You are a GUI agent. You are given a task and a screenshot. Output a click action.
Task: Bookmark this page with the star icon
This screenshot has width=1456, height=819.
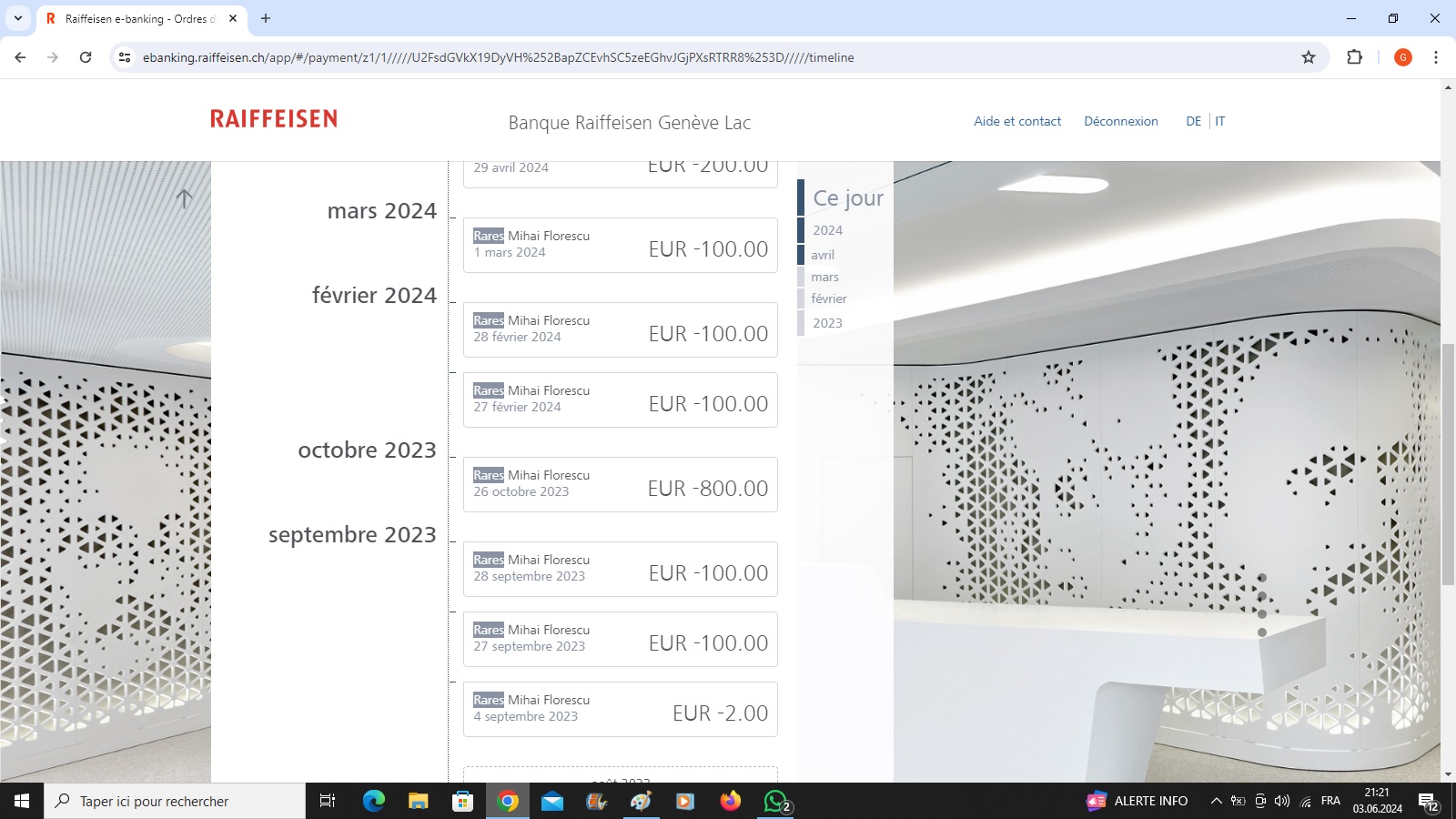(1309, 57)
